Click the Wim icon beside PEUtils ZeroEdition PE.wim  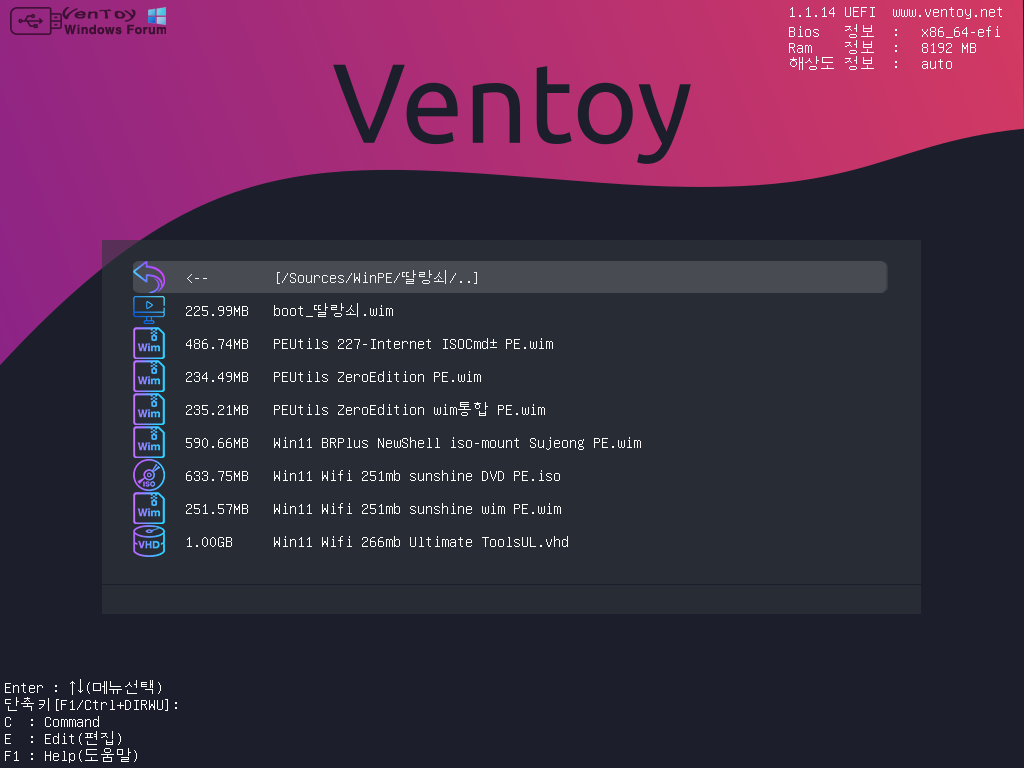[149, 377]
